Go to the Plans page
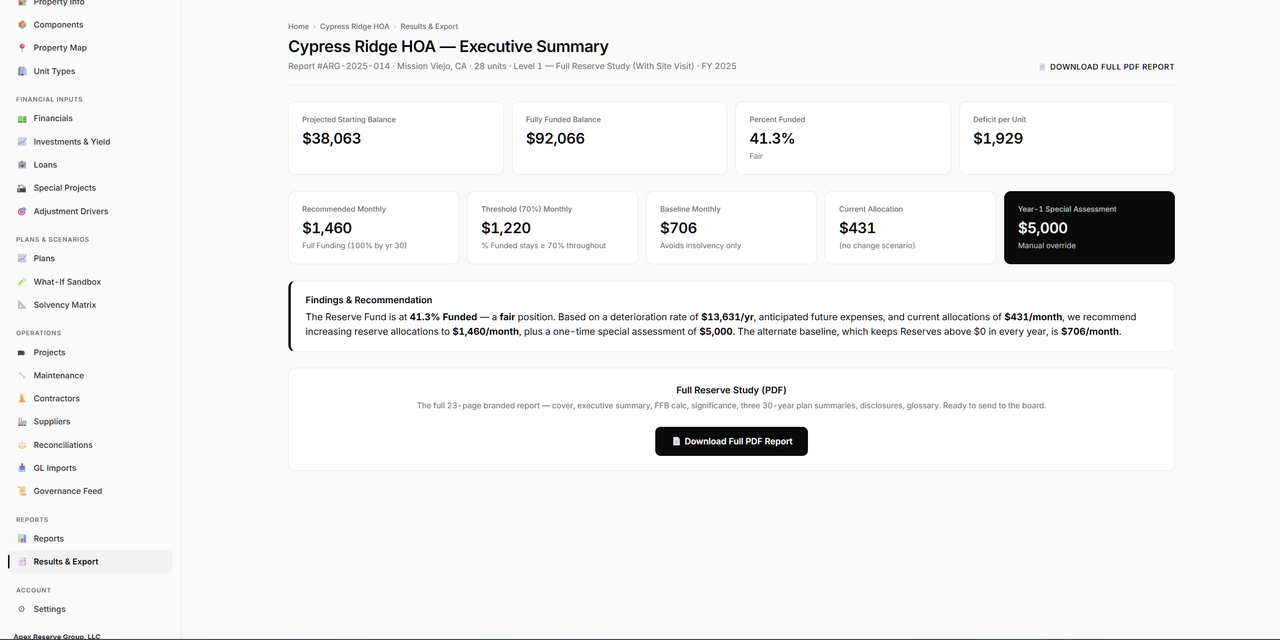Image resolution: width=1280 pixels, height=640 pixels. (90, 258)
